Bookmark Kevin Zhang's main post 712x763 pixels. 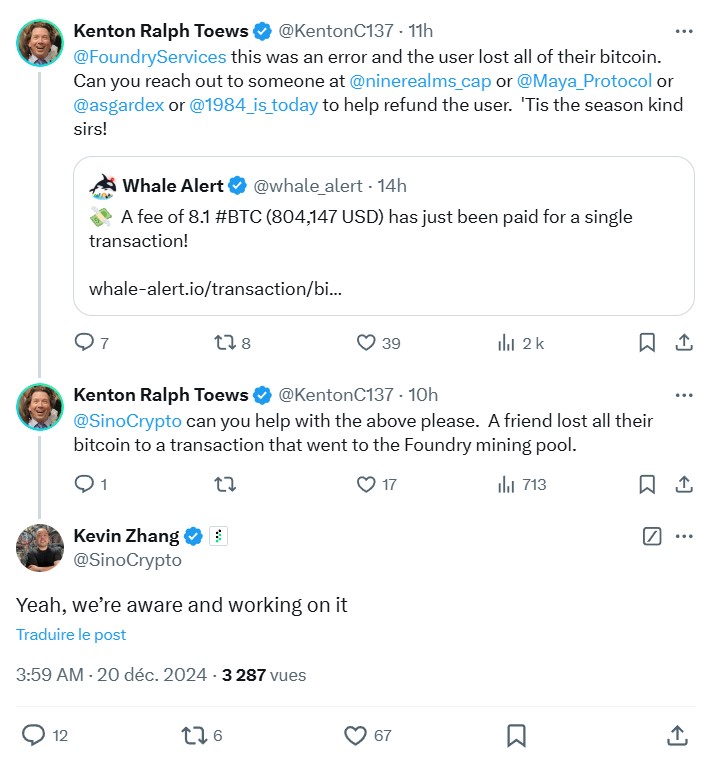click(x=516, y=736)
